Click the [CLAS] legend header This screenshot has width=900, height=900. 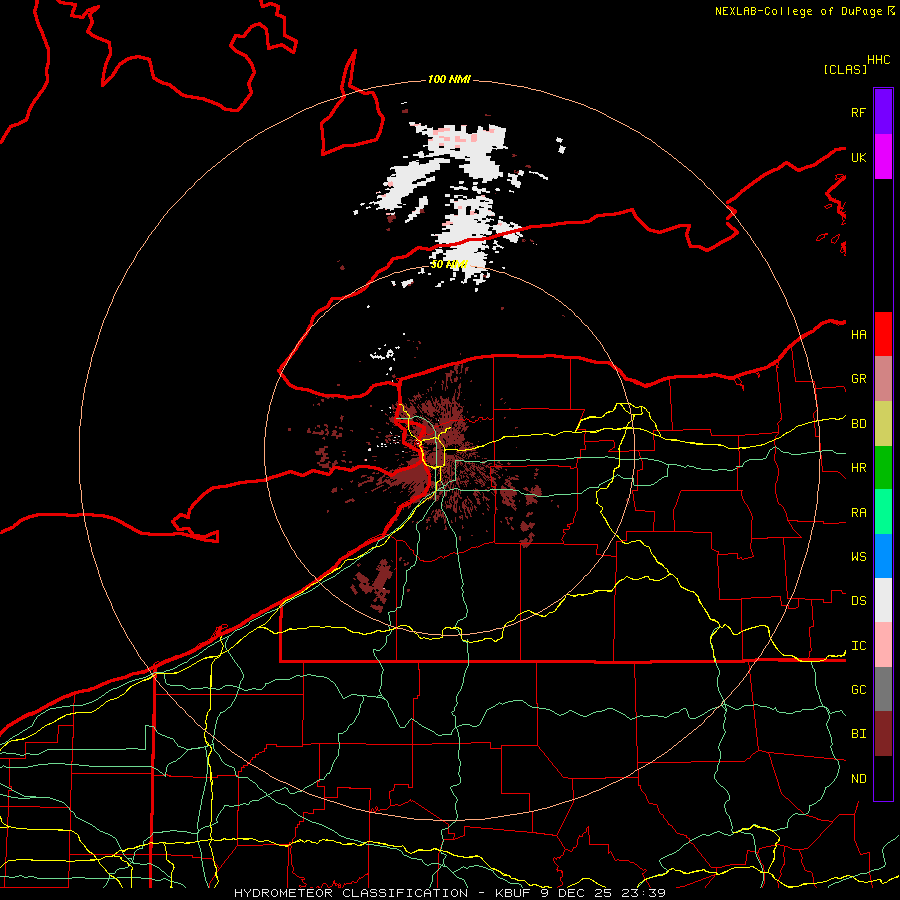pyautogui.click(x=845, y=69)
